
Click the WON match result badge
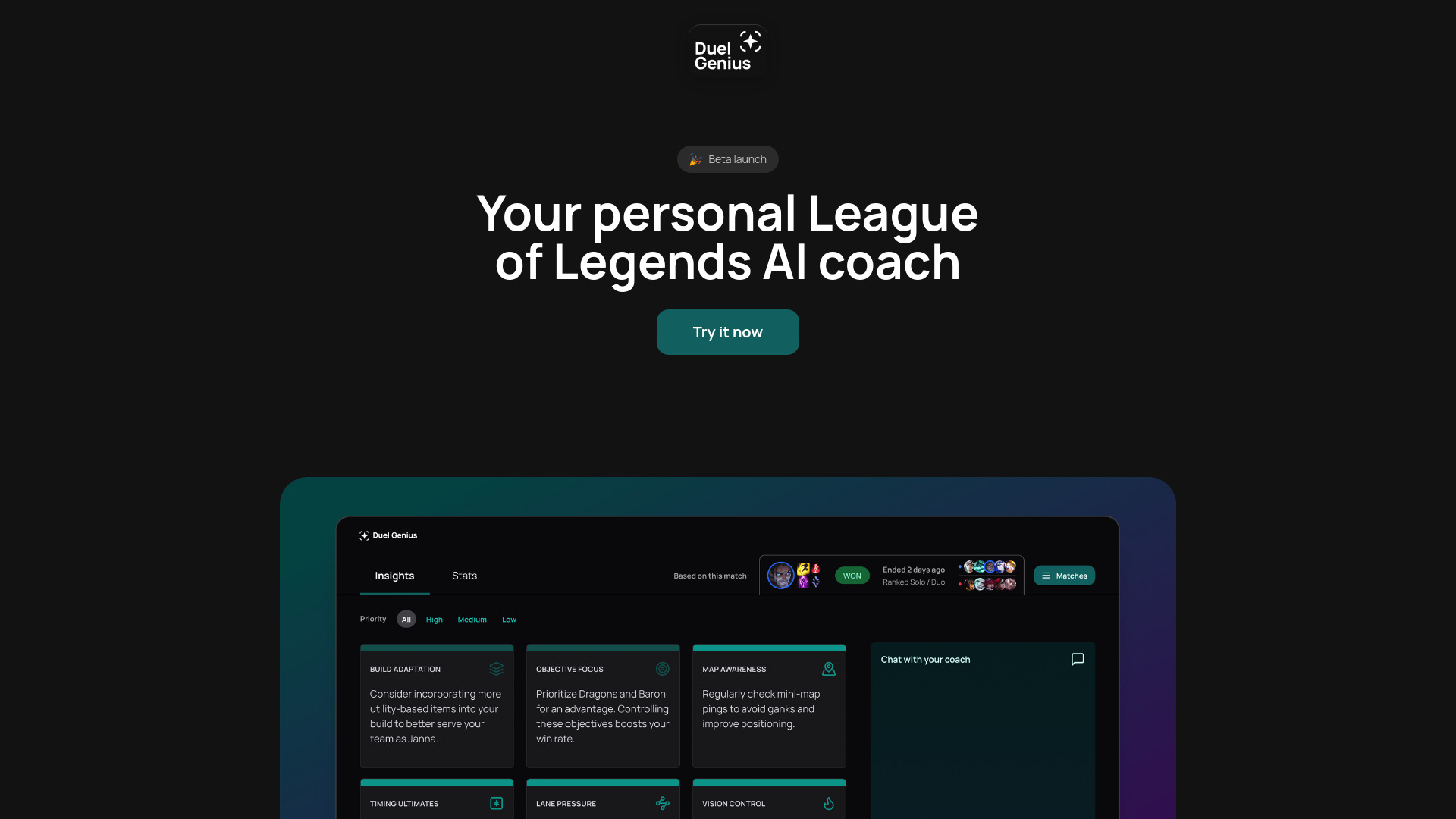pos(852,575)
